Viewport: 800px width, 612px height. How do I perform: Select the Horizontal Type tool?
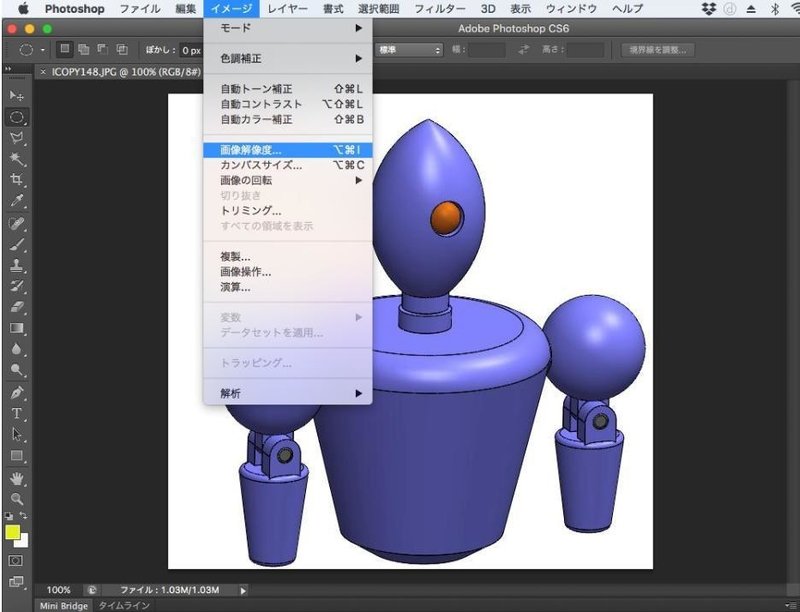click(16, 413)
